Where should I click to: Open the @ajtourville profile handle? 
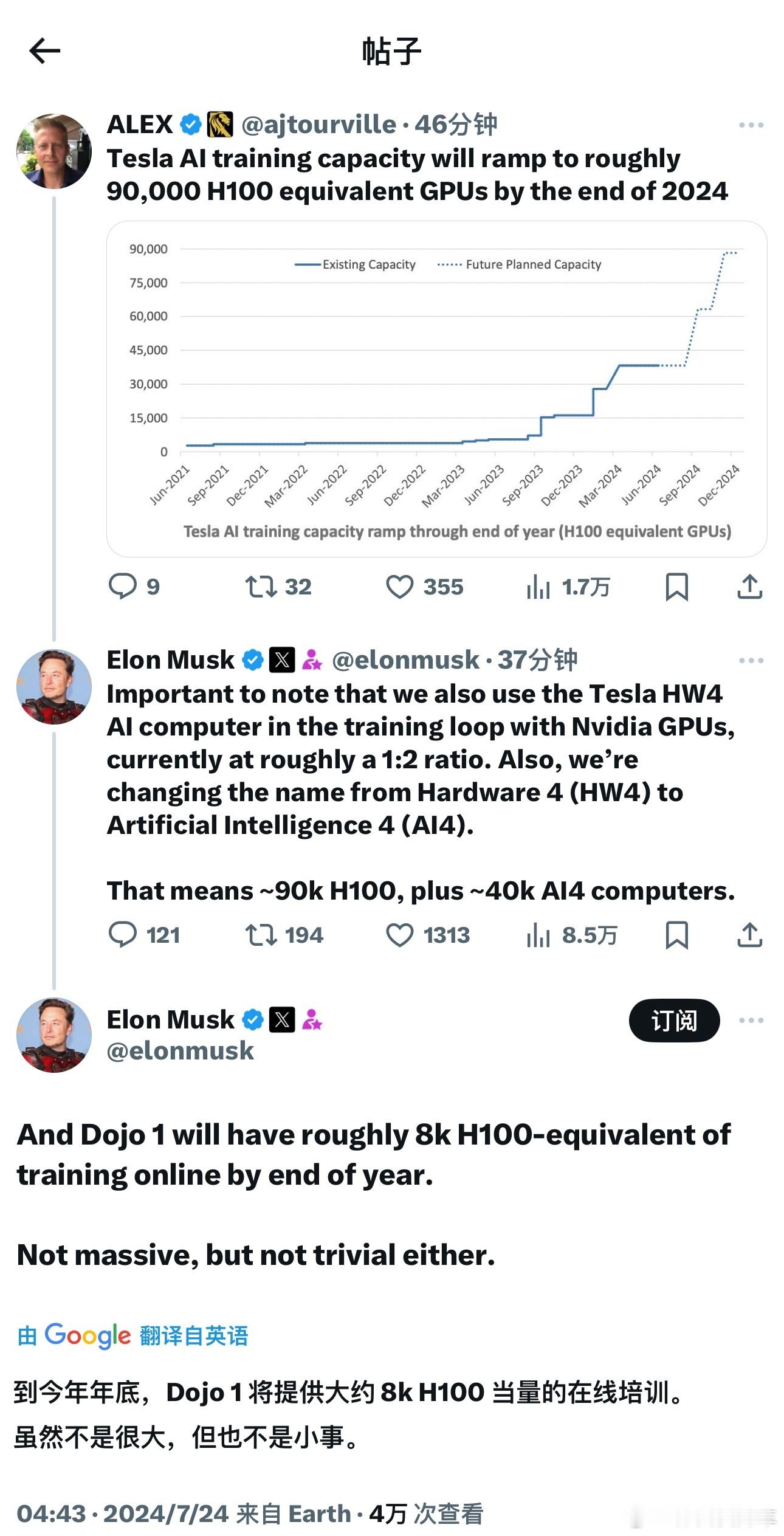click(319, 125)
